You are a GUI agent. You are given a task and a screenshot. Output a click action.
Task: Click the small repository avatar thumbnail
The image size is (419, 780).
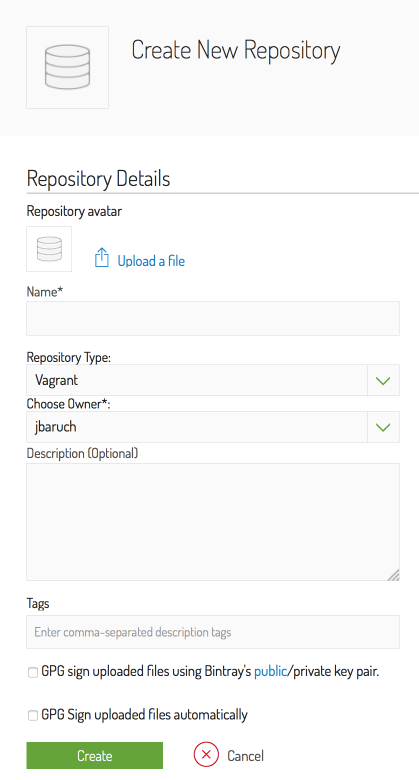click(x=49, y=249)
